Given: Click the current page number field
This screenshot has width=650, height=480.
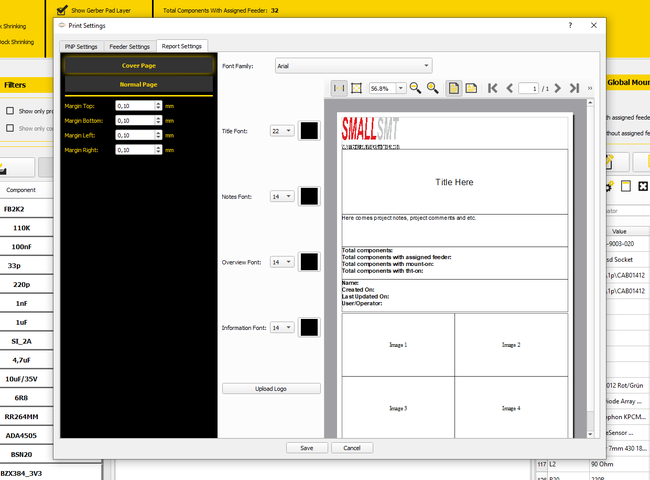Looking at the screenshot, I should pos(529,88).
